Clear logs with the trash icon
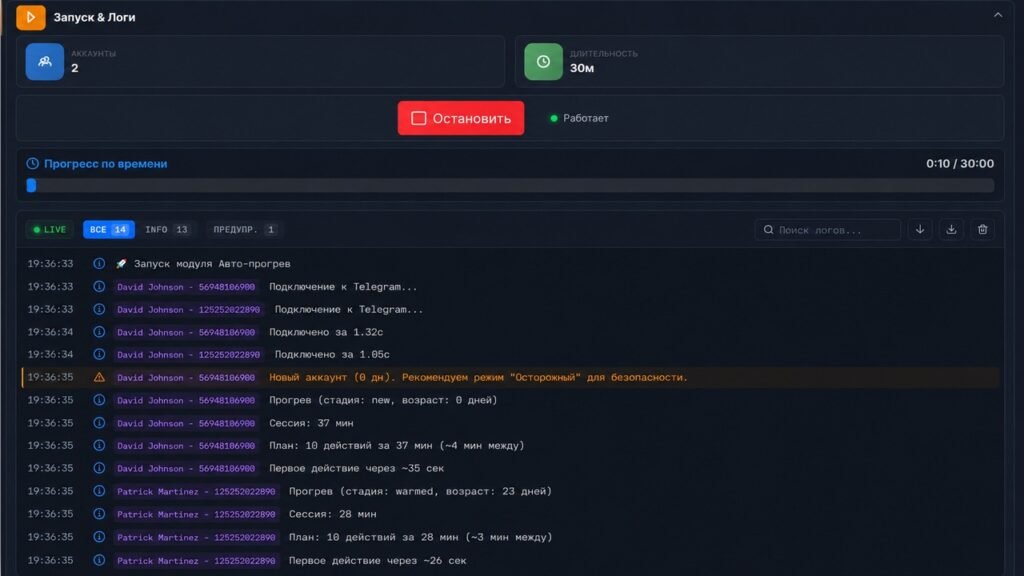The height and width of the screenshot is (576, 1024). (982, 230)
